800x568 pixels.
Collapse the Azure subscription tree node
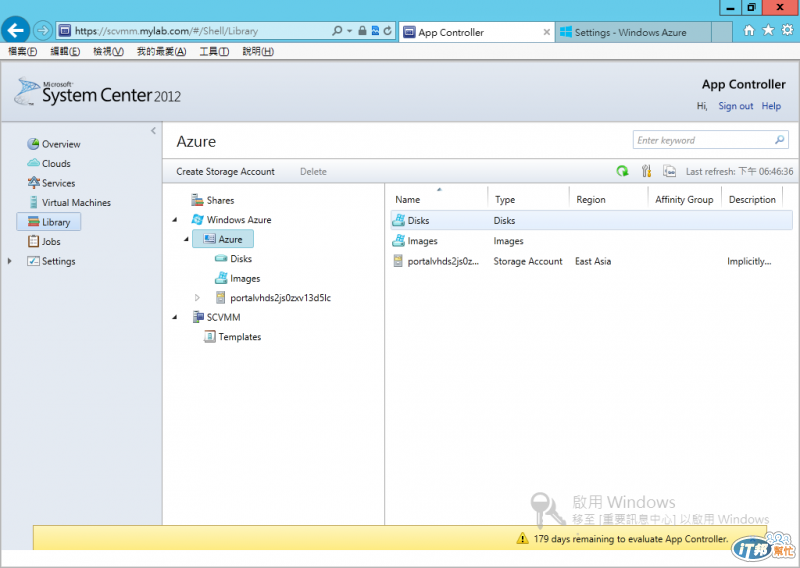tap(186, 239)
